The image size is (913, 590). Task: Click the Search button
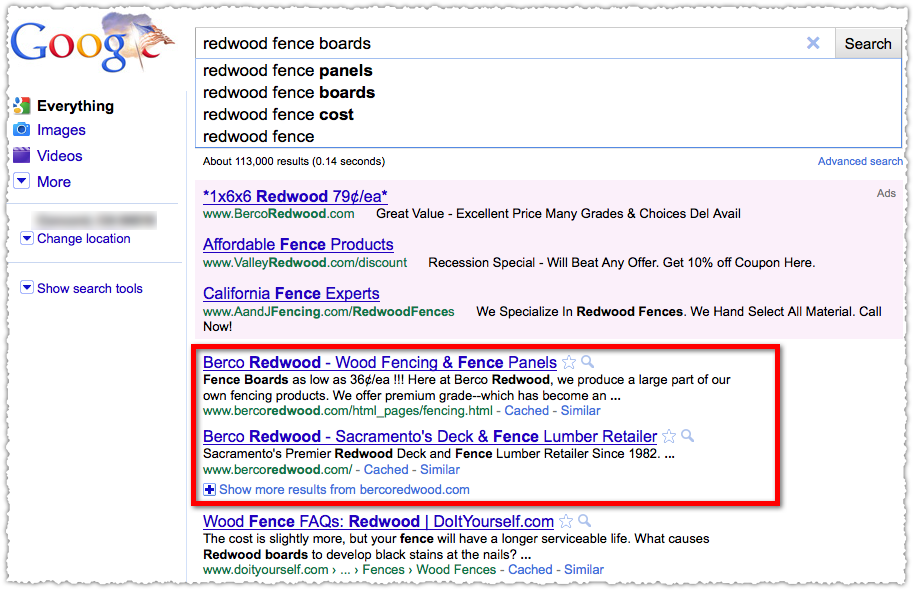[x=868, y=44]
